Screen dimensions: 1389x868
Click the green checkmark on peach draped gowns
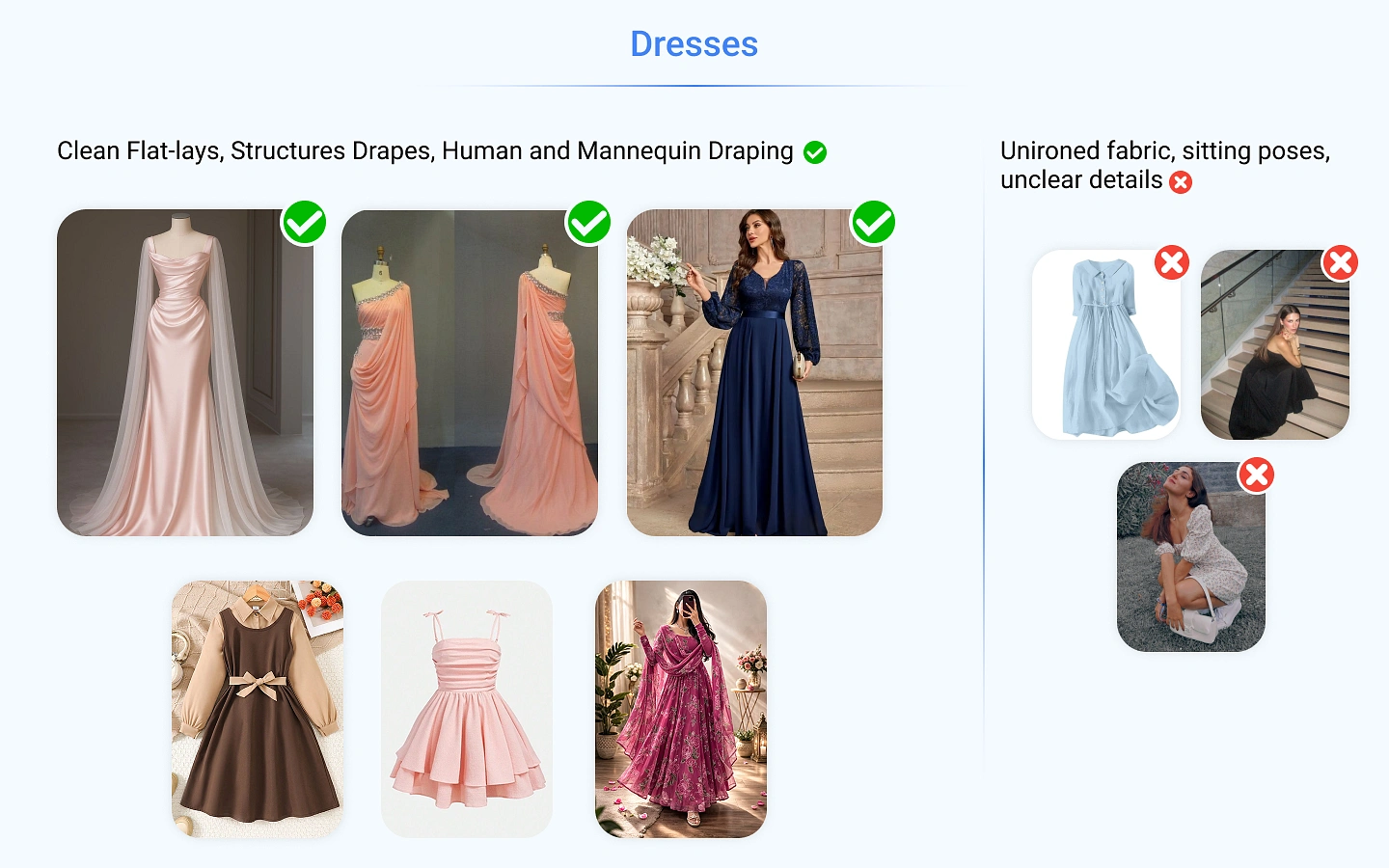pos(588,223)
